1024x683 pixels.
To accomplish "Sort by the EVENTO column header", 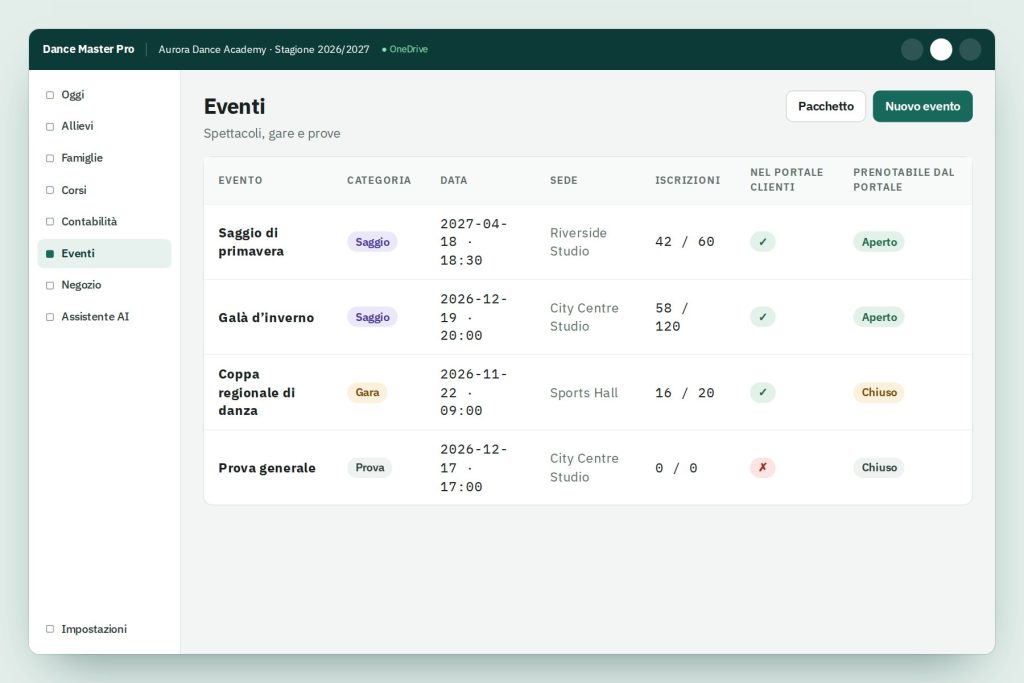I will (x=240, y=180).
